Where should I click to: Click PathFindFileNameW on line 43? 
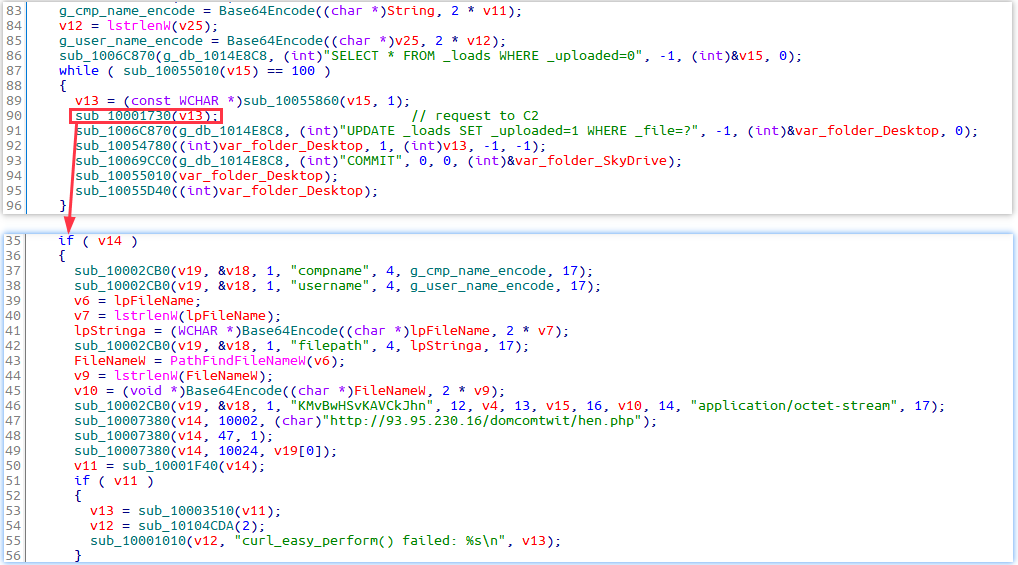[x=238, y=360]
